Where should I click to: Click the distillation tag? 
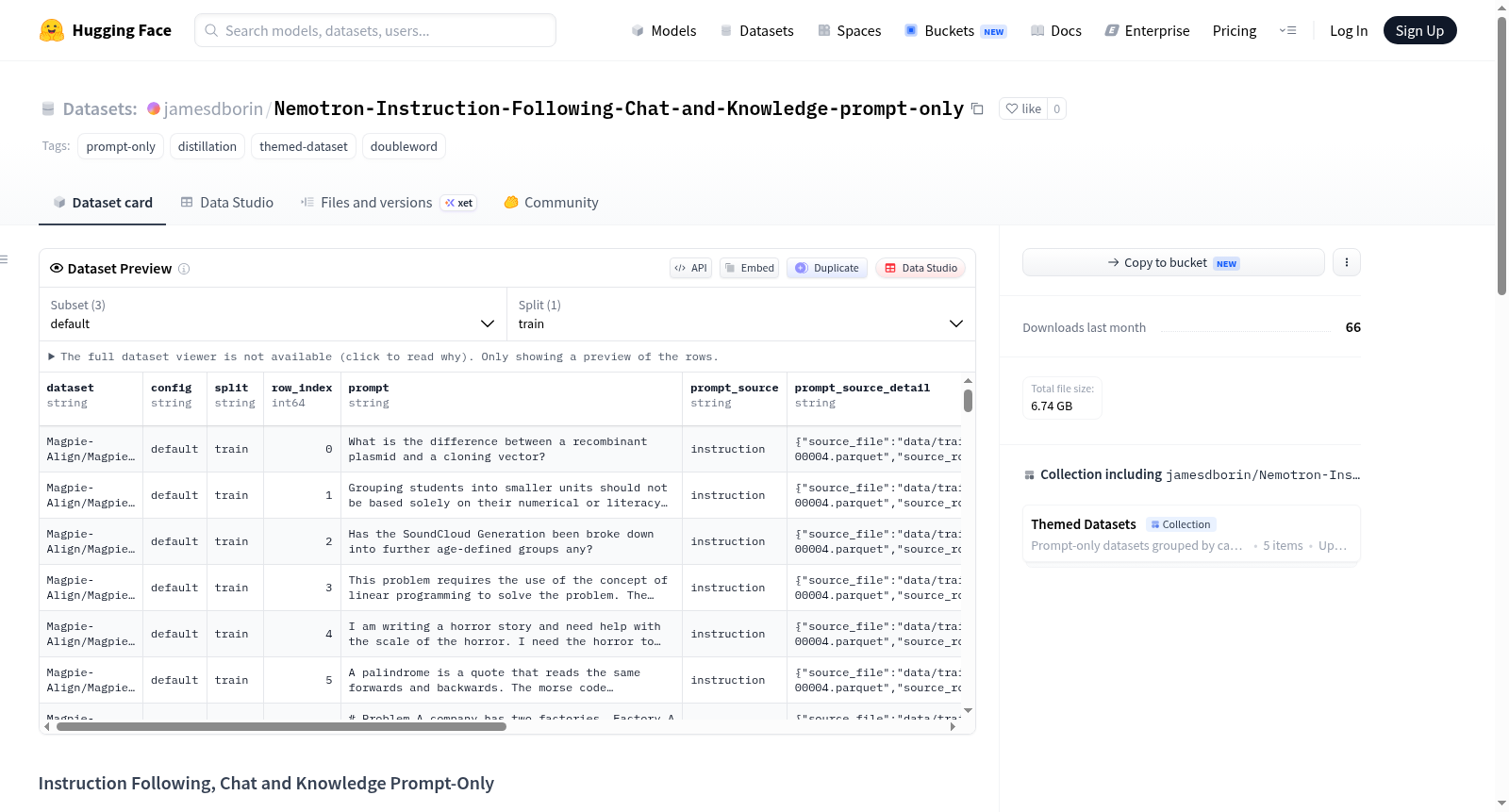[x=207, y=146]
